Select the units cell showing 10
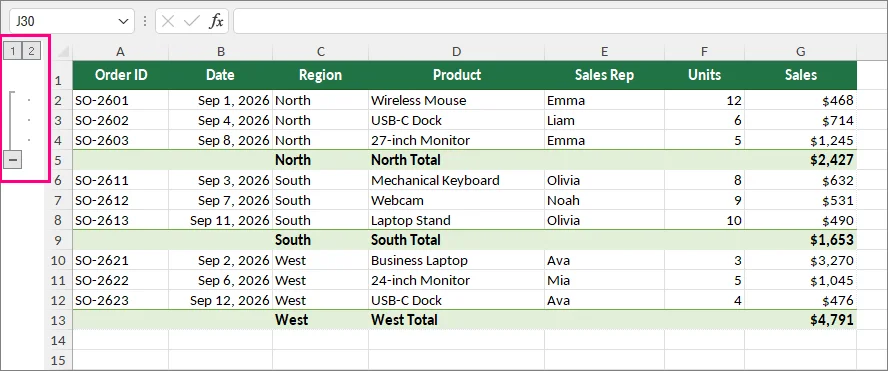Viewport: 888px width, 371px height. pos(704,220)
